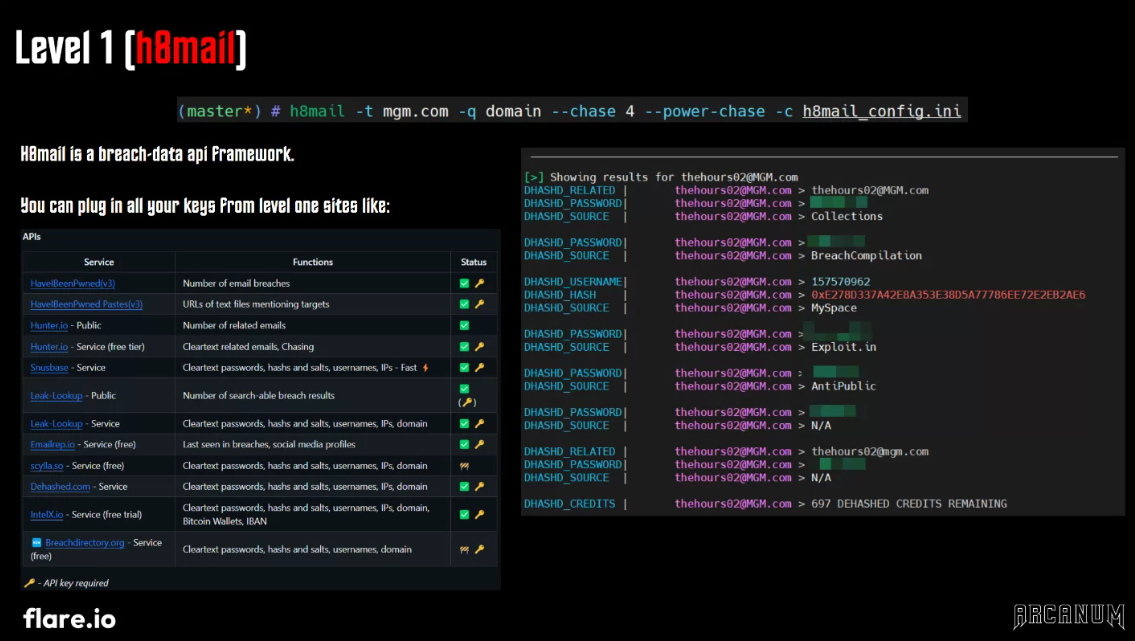The image size is (1135, 641).
Task: Click the 'Status' column header
Action: click(x=473, y=262)
